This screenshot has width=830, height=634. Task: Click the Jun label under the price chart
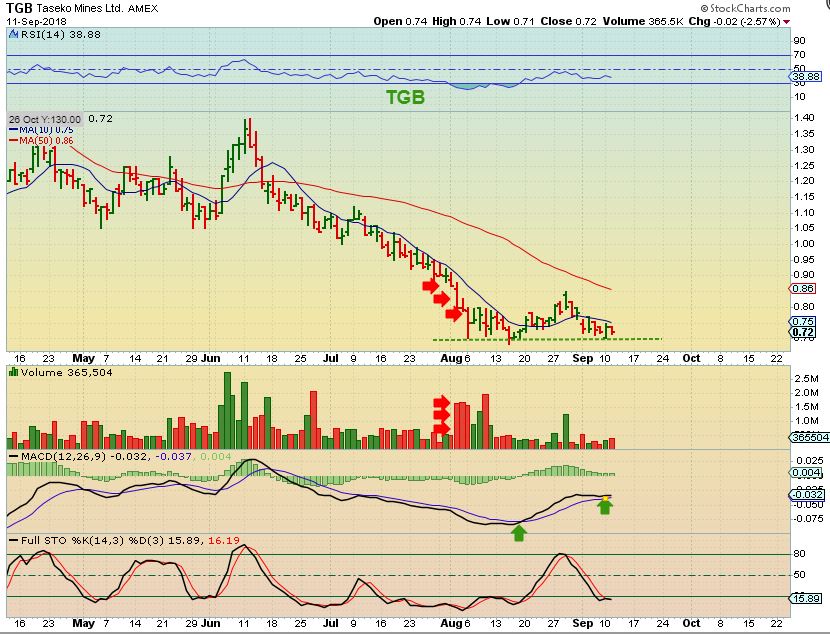tap(211, 358)
